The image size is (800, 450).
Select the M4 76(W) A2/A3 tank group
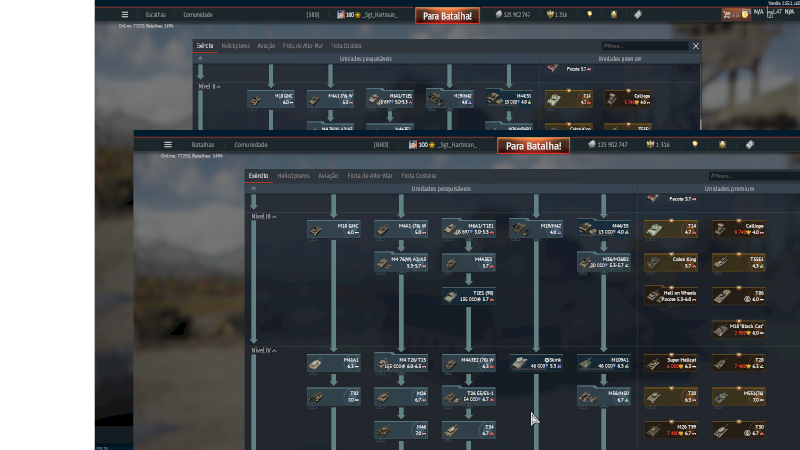coord(401,263)
